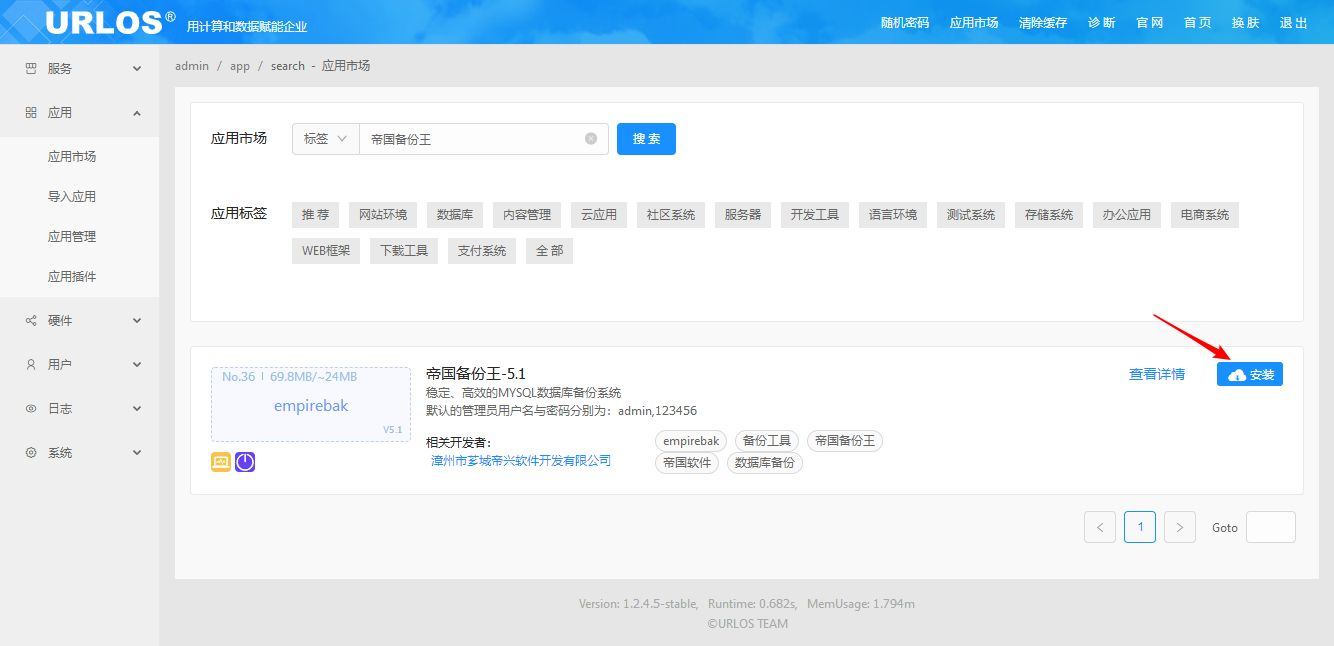Click 应用市场 in the top bar

coord(974,23)
